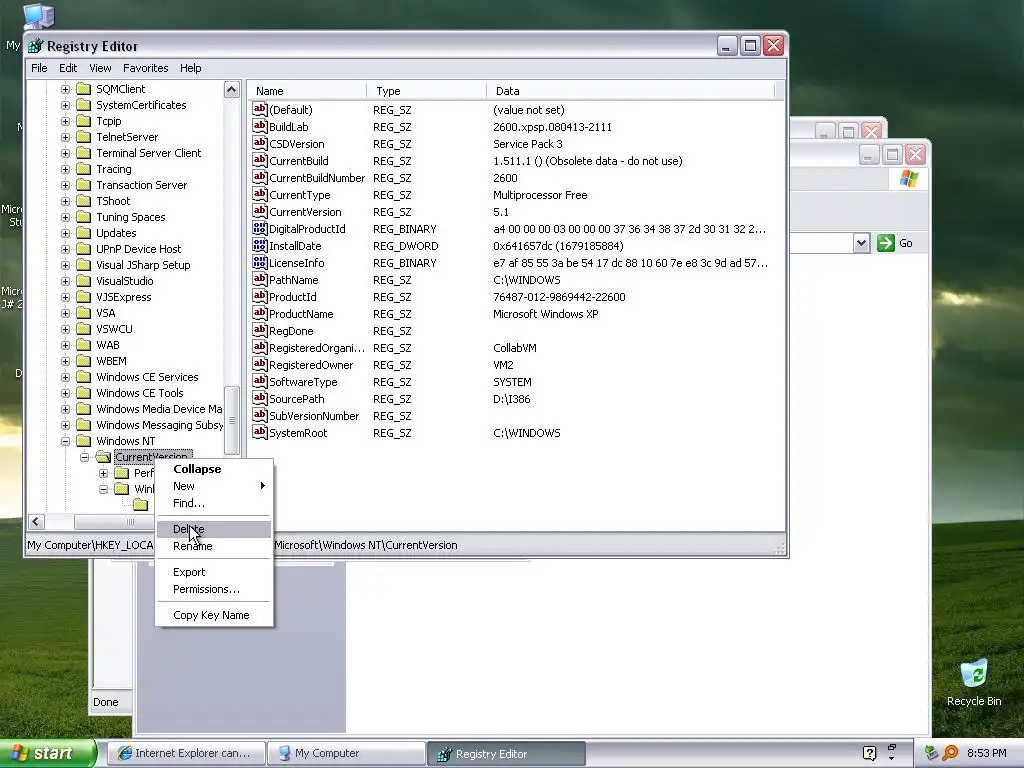Expand the Tuning Spaces key
Screen dimensions: 1024x768
(65, 217)
